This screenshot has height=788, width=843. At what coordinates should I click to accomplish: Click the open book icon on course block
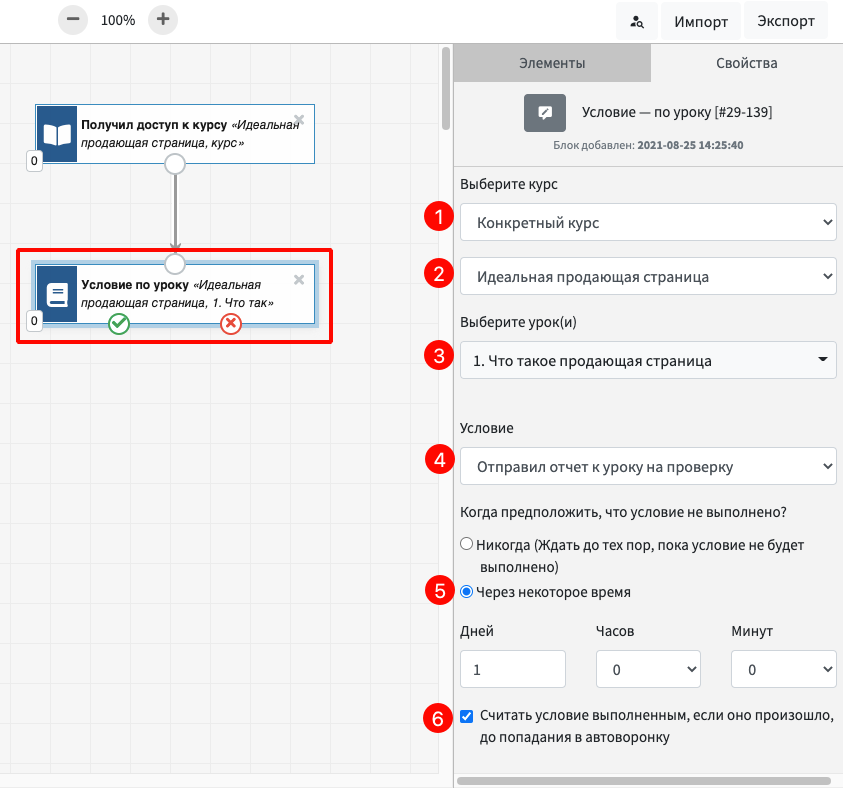[57, 134]
